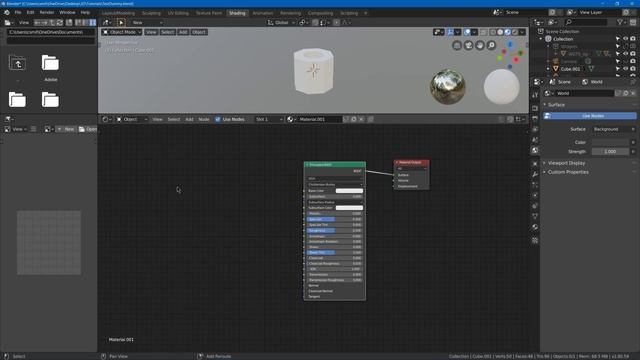Toggle X-ray mode in viewport header
640x360 pixels.
tap(483, 32)
